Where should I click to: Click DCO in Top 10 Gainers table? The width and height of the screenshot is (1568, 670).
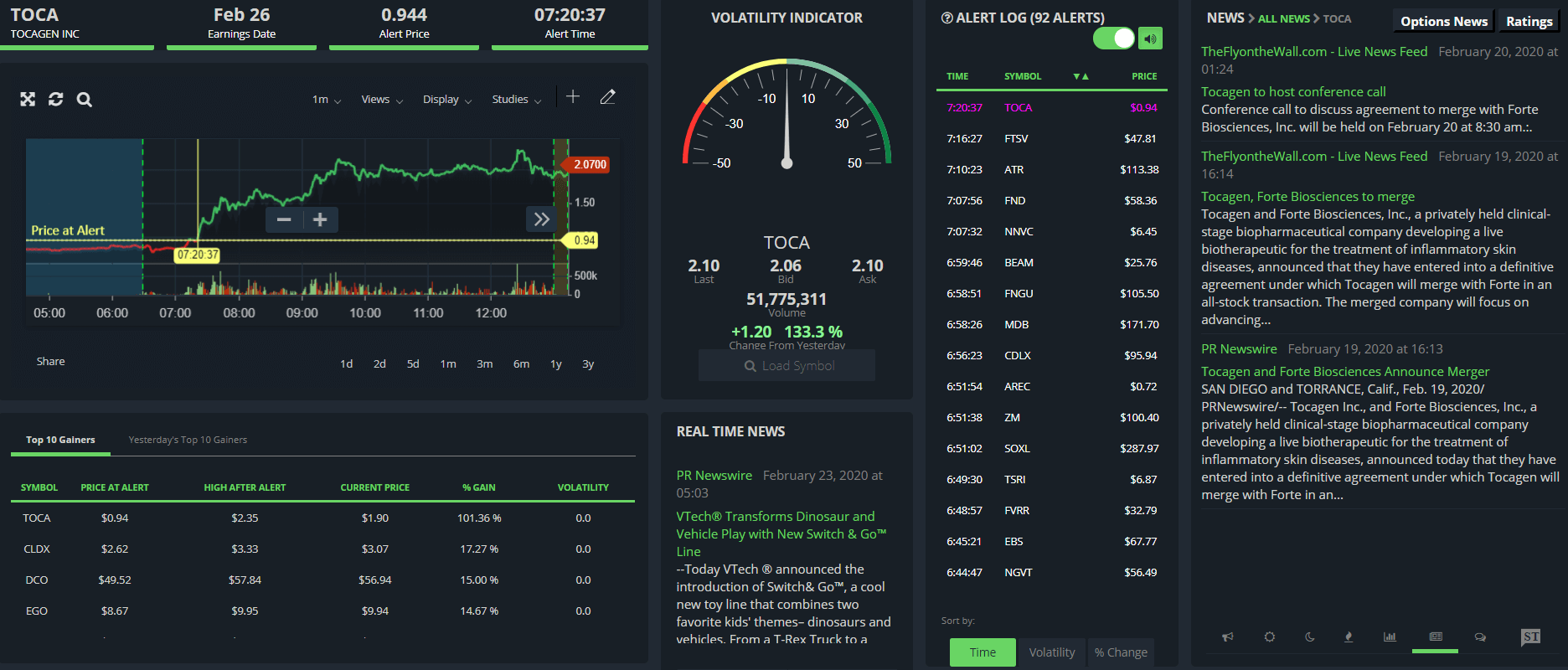click(x=37, y=580)
